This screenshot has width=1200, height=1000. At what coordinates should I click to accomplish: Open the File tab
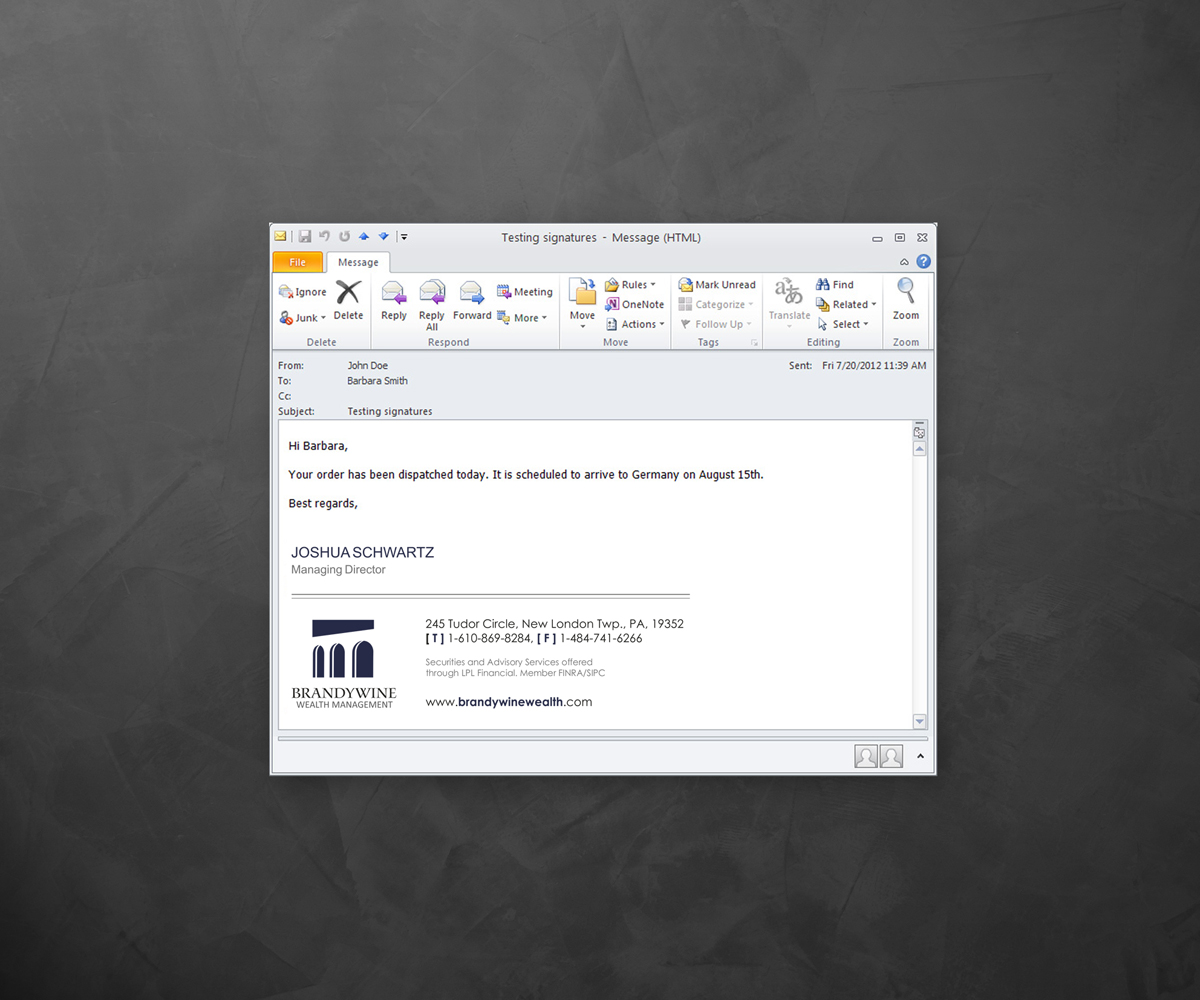(x=298, y=262)
